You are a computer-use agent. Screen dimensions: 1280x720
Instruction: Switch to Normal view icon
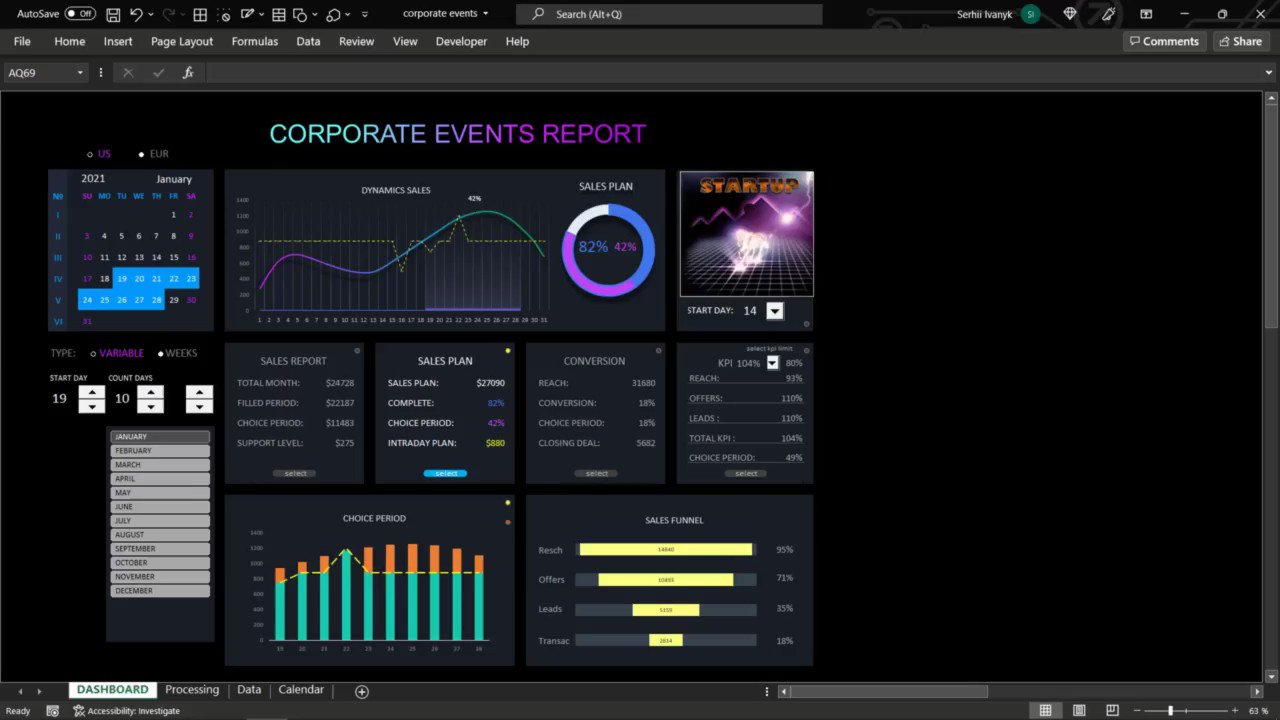point(1045,711)
